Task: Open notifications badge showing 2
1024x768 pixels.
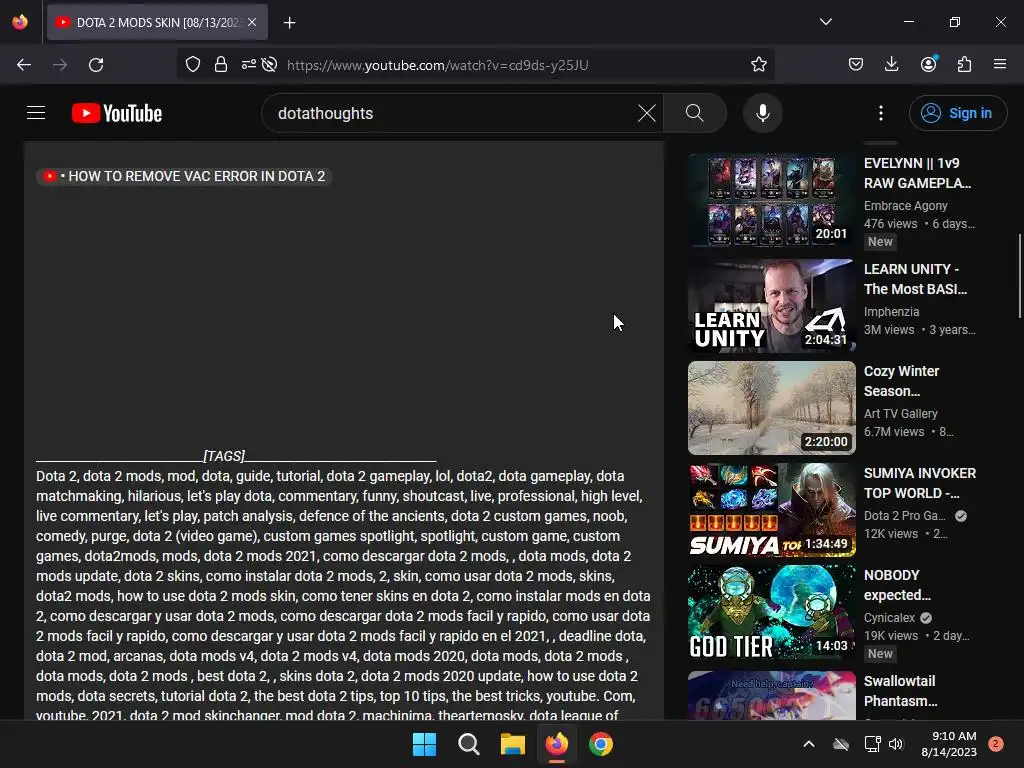Action: pyautogui.click(x=995, y=744)
